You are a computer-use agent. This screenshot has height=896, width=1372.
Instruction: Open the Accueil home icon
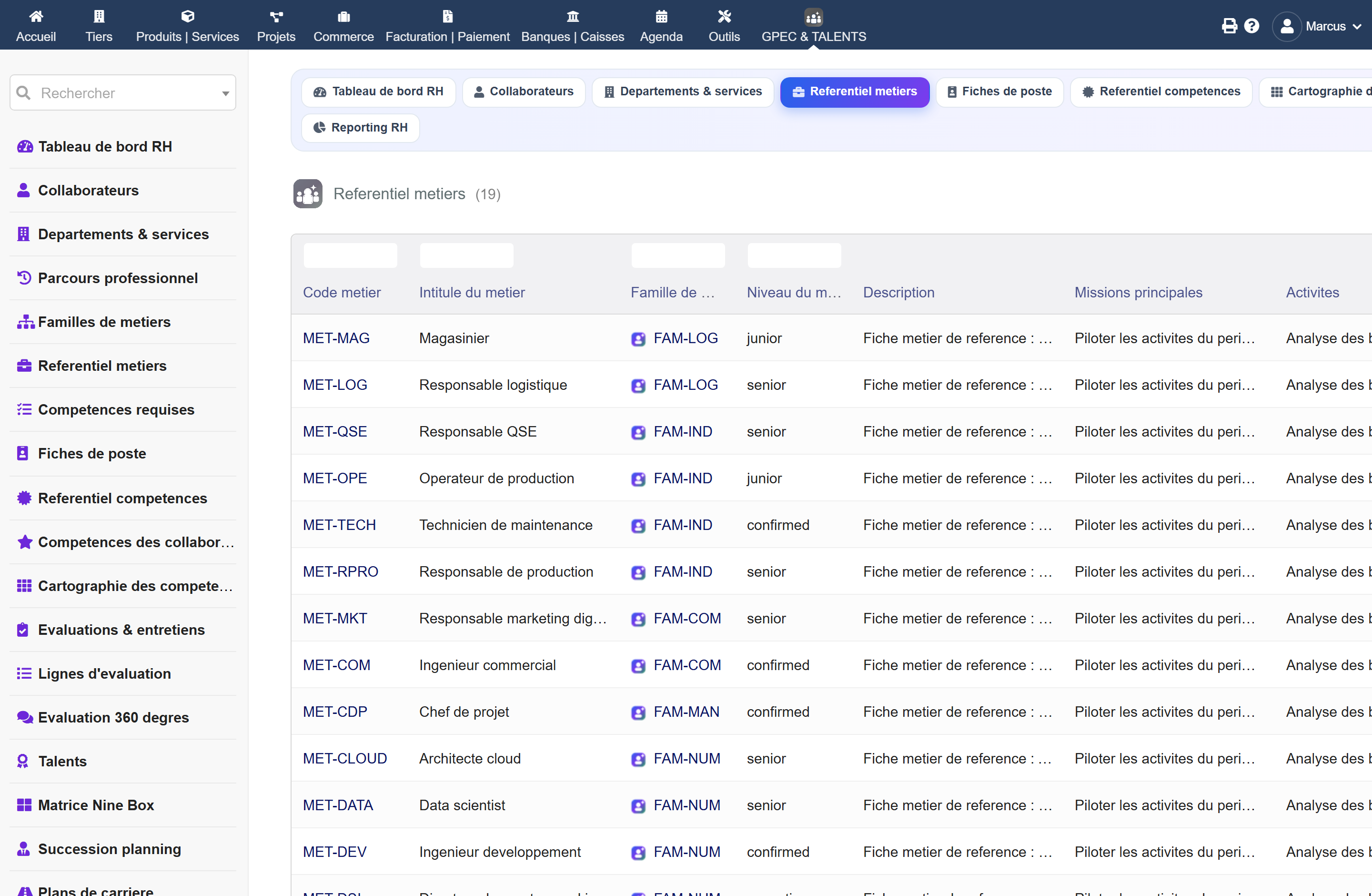click(x=36, y=16)
